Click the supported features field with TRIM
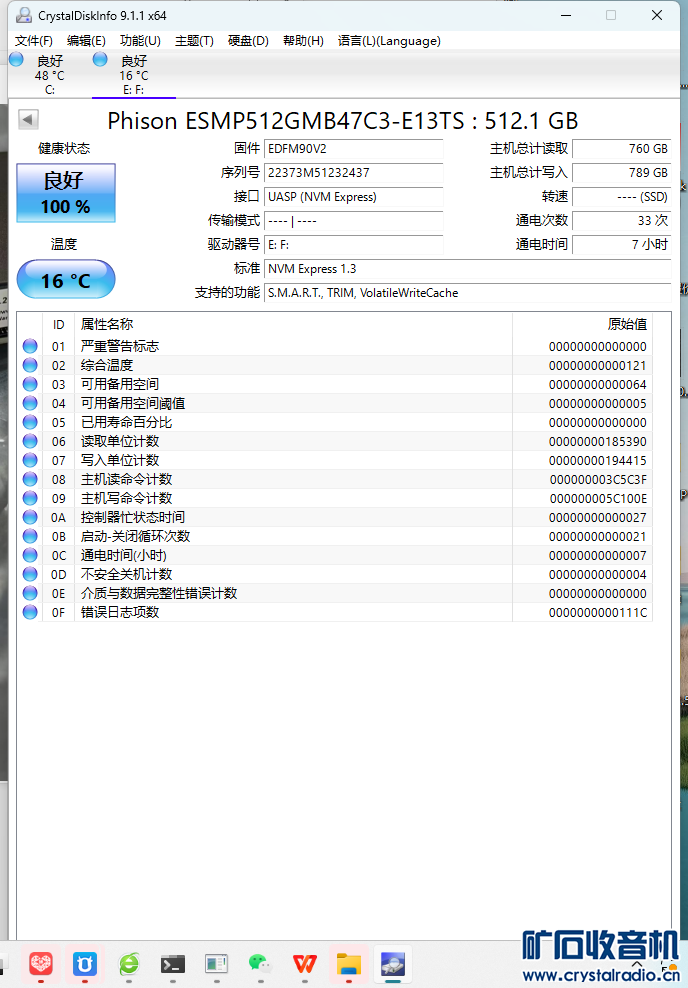688x988 pixels. coord(467,292)
